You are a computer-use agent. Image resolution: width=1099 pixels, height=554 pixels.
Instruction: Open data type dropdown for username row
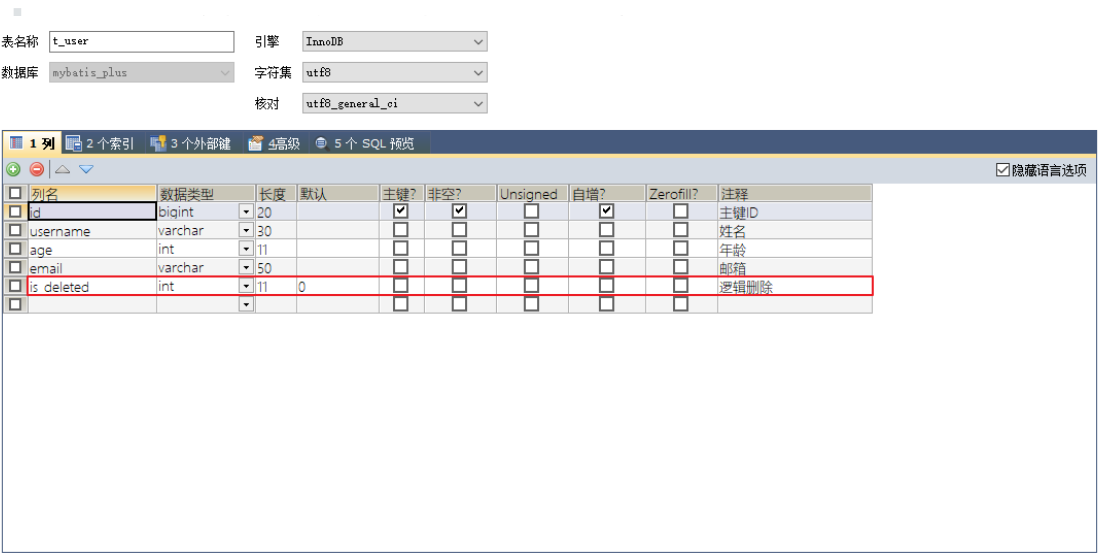246,230
